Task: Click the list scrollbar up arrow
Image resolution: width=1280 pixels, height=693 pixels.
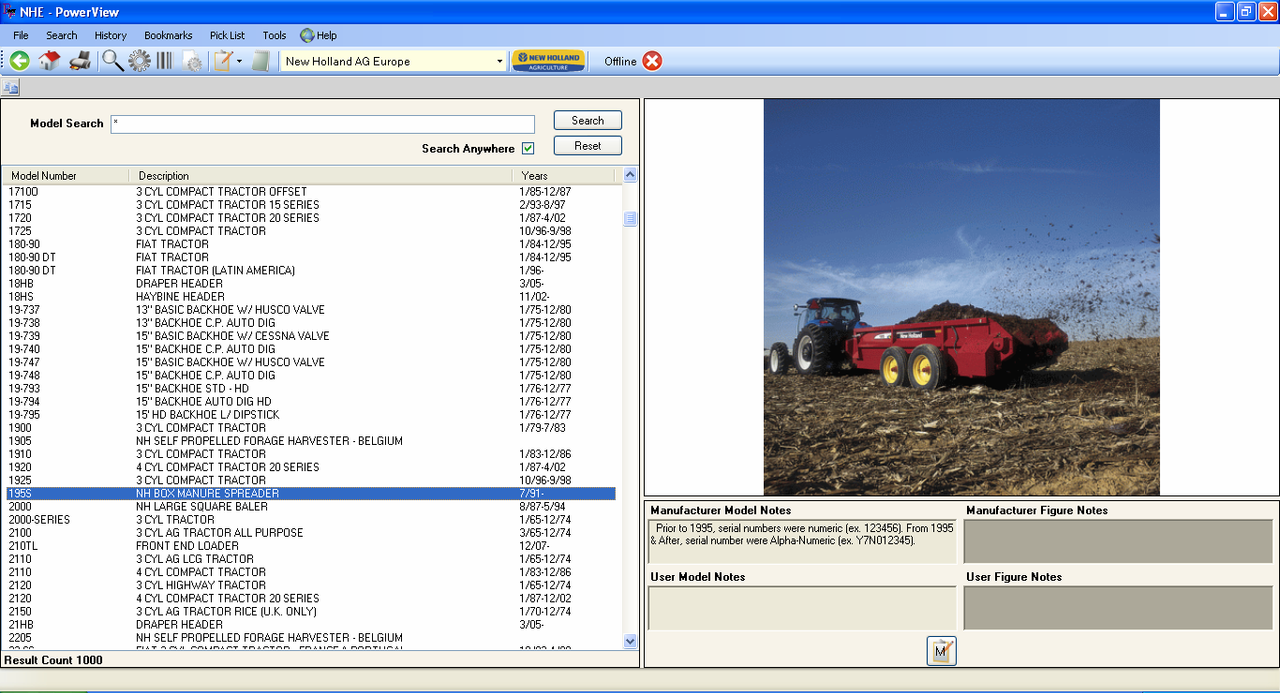Action: pos(630,175)
